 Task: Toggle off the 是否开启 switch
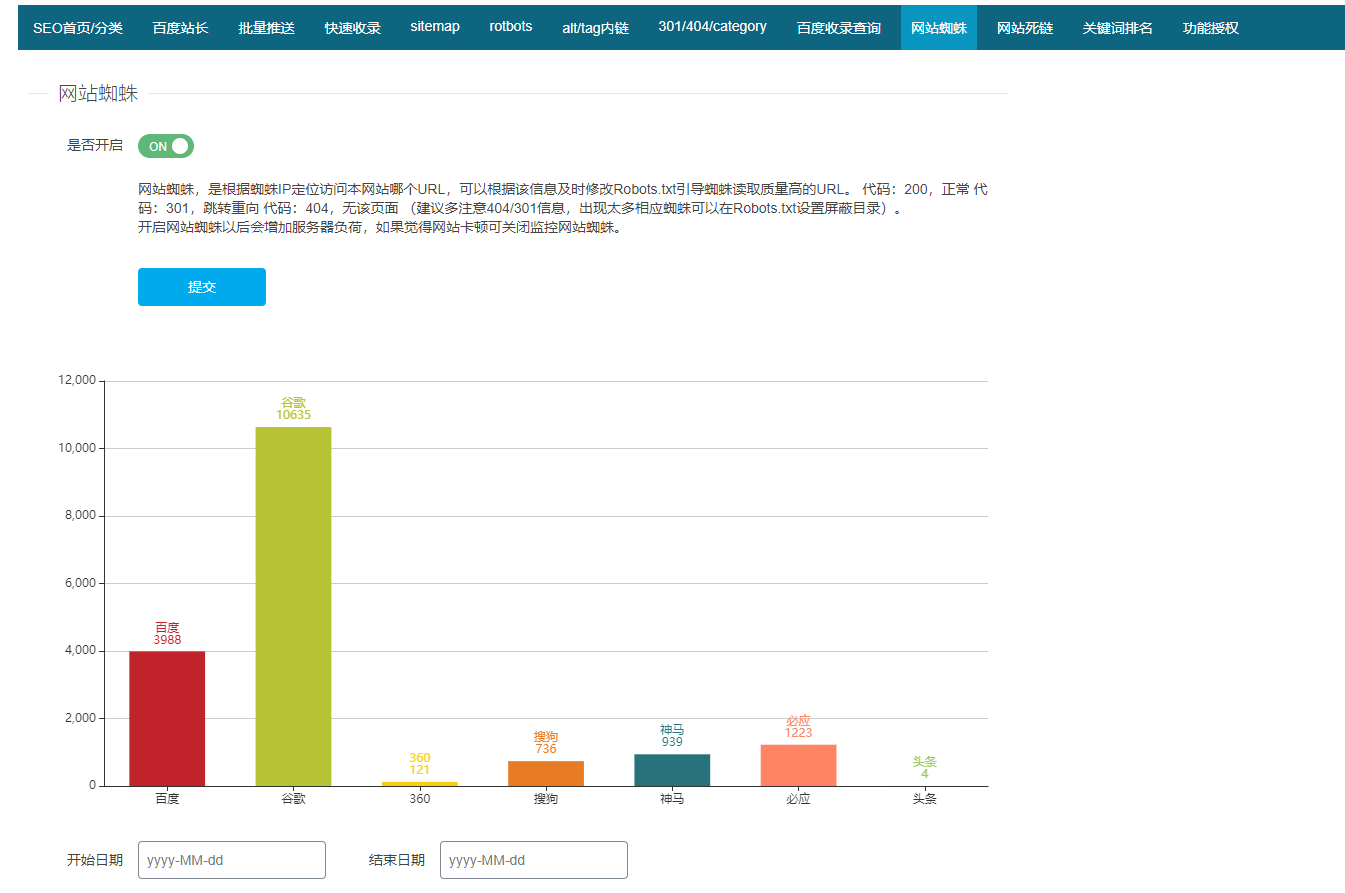[165, 146]
